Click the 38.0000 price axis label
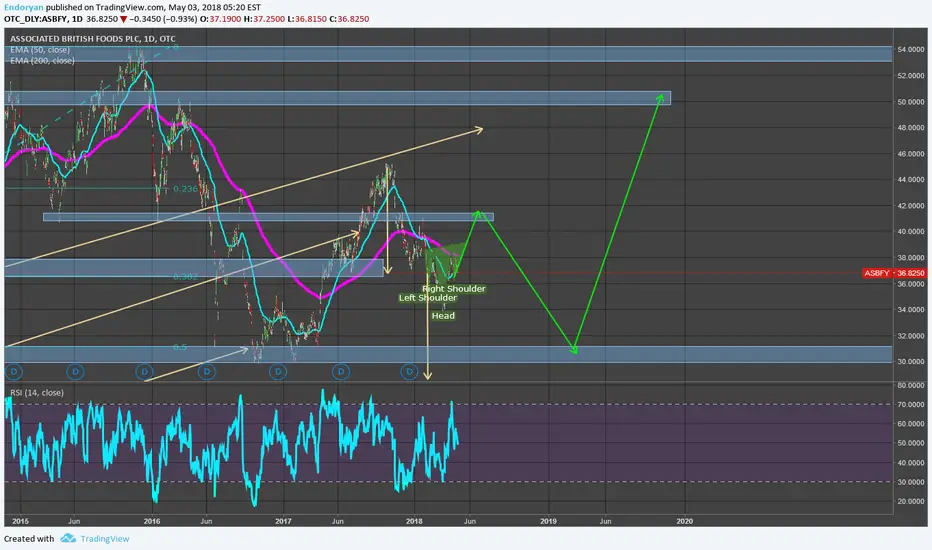This screenshot has width=932, height=550. tap(910, 257)
